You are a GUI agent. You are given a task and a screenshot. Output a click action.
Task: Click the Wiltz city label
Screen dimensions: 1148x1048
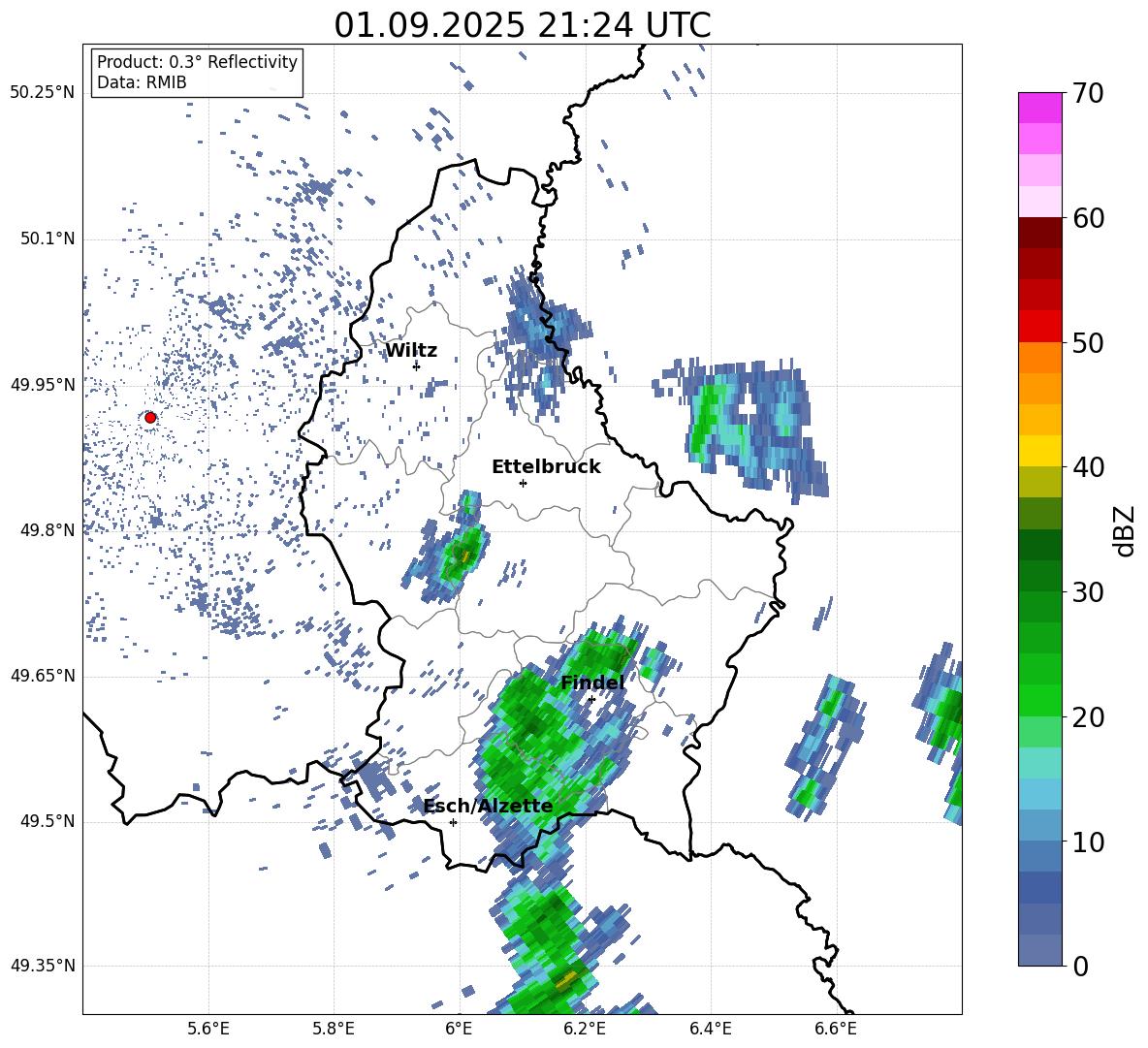pos(411,351)
